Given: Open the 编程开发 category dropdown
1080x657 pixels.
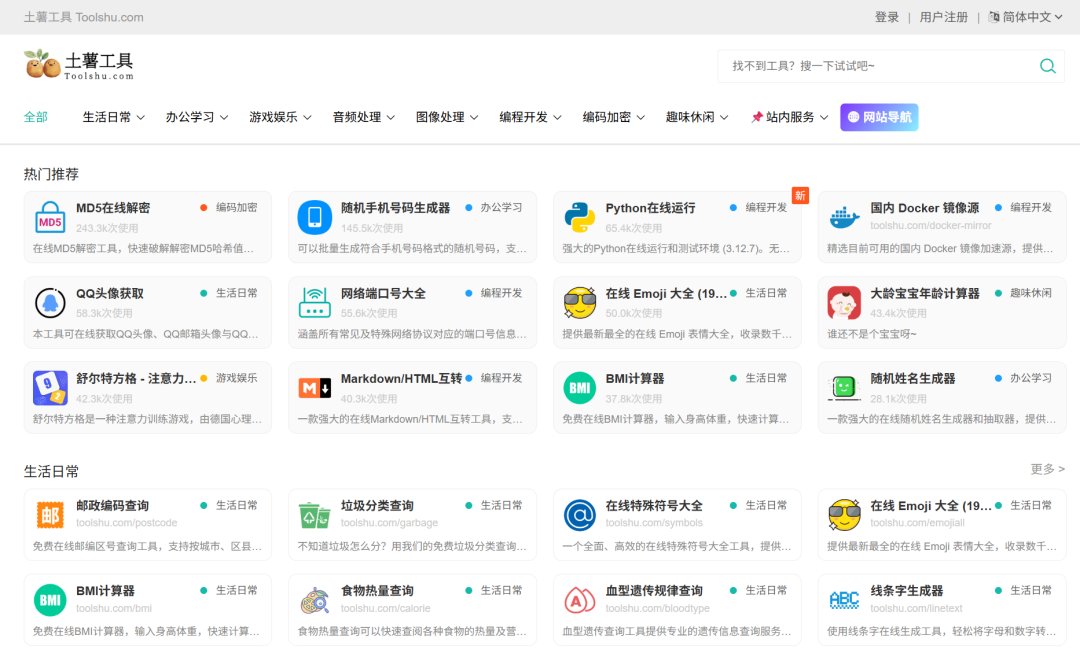Looking at the screenshot, I should (x=530, y=117).
